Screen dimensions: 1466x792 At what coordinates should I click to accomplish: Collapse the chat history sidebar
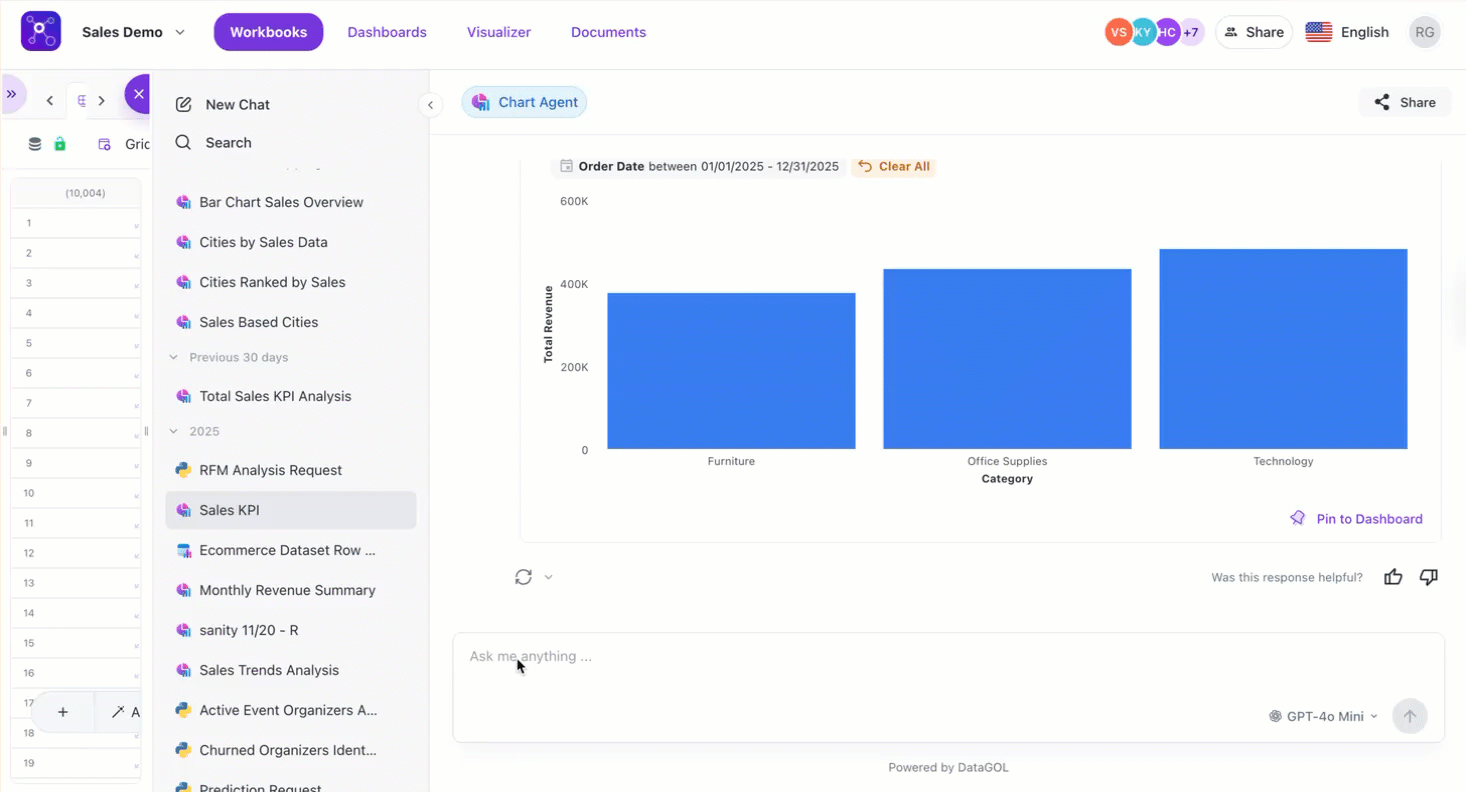pos(430,105)
